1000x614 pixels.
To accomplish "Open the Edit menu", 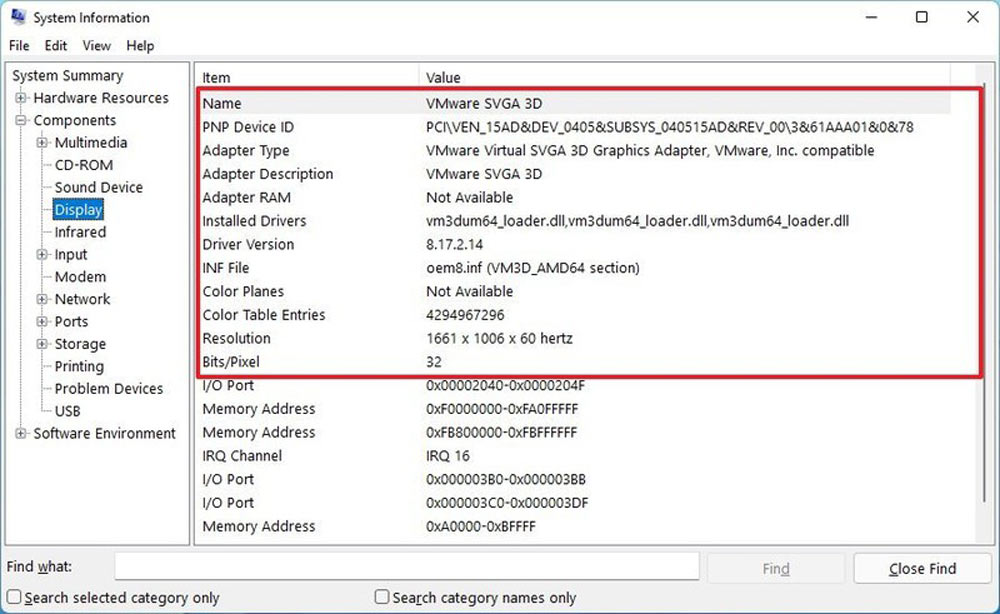I will pyautogui.click(x=55, y=46).
